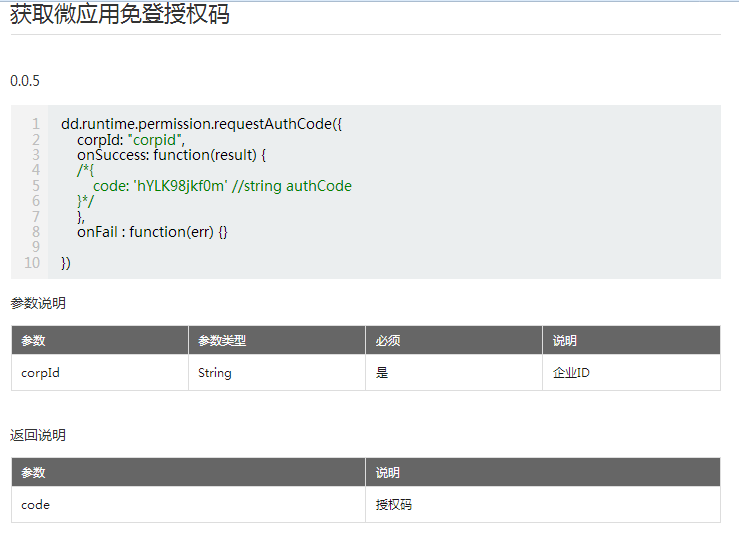Image resolution: width=739 pixels, height=552 pixels.
Task: Click the dd.runtime.permission.requestAuthCode code line
Action: coord(201,124)
